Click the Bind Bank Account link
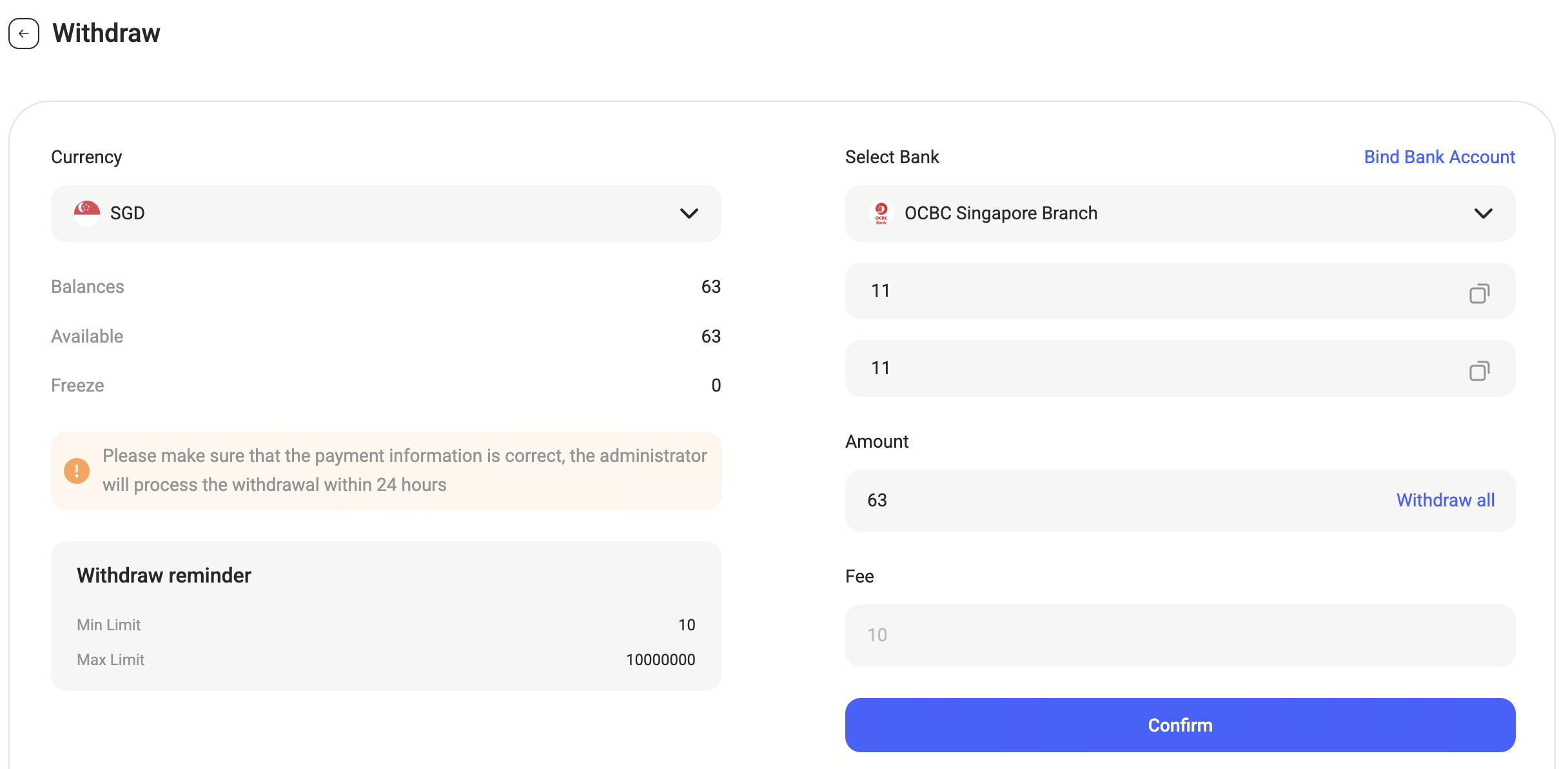 (1439, 157)
